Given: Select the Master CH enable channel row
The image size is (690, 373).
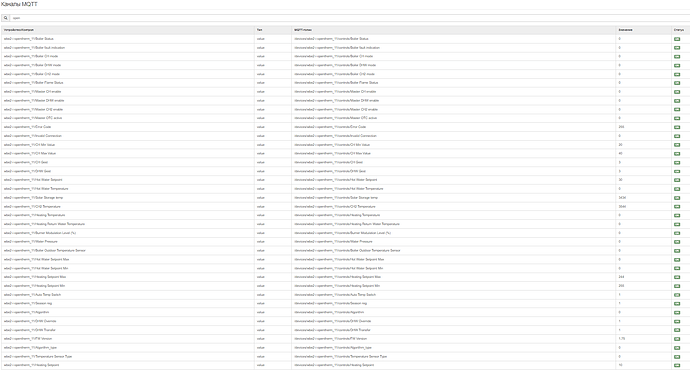Looking at the screenshot, I should click(x=345, y=91).
